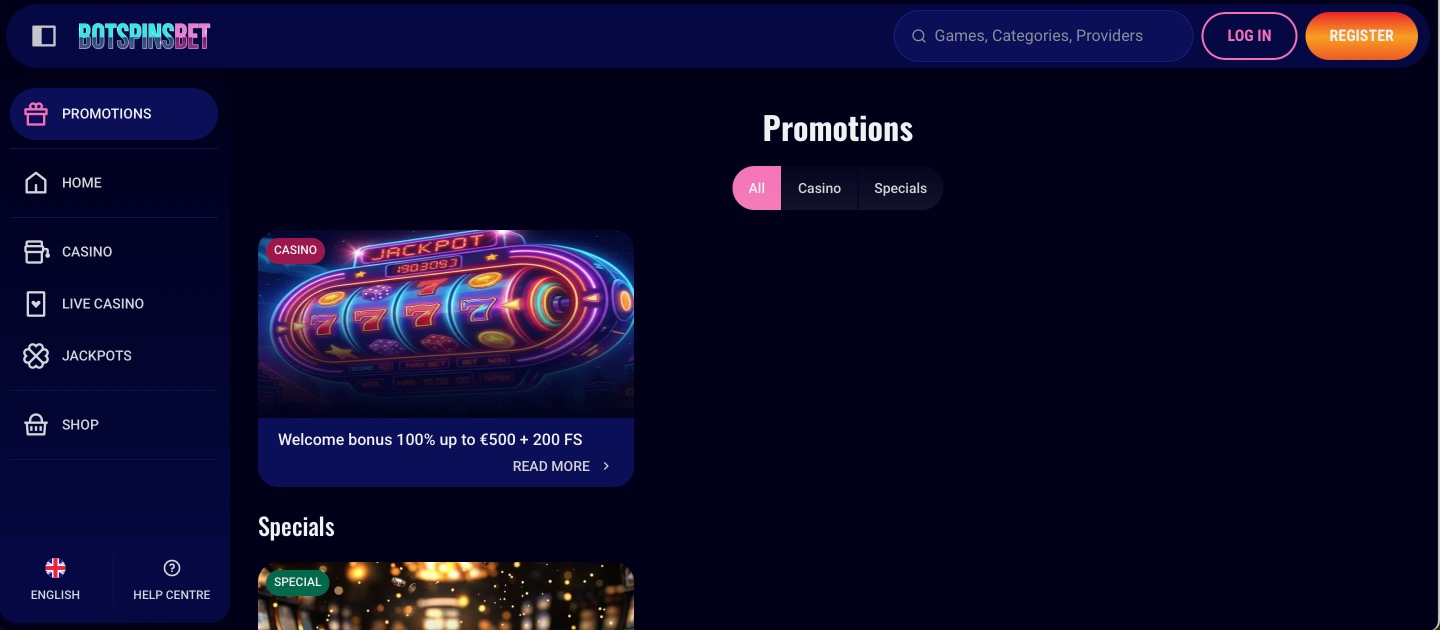Switch to the Specials filter tab

click(900, 188)
